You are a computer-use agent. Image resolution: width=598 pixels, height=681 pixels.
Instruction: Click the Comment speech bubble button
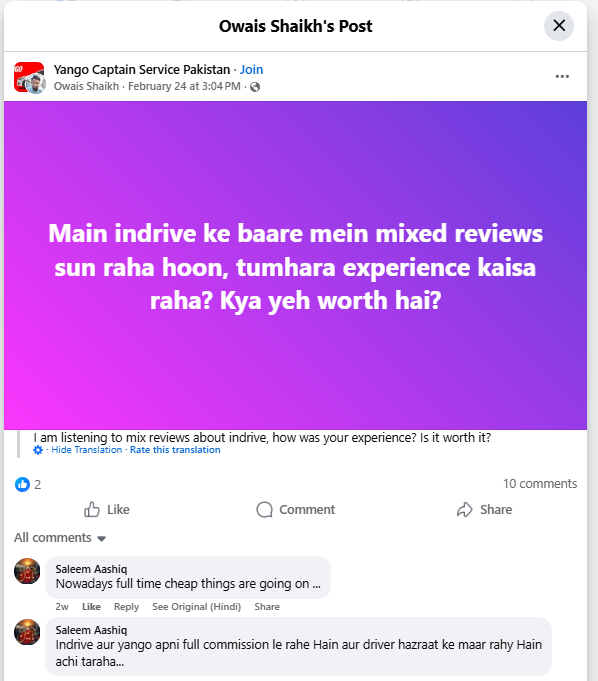[295, 509]
